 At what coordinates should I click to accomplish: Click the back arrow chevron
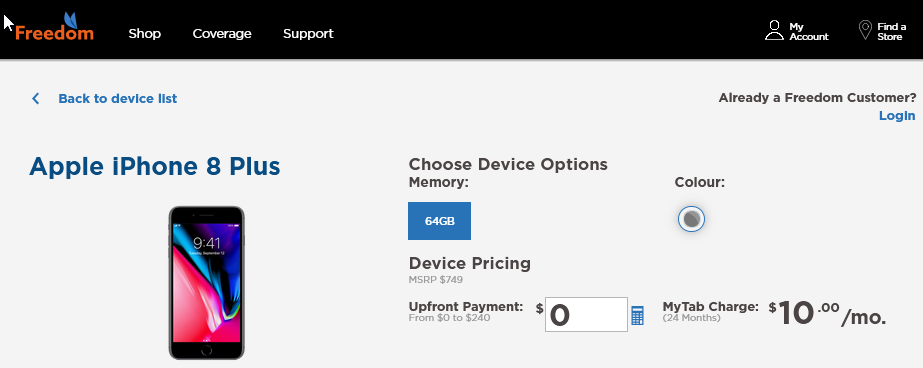coord(36,98)
